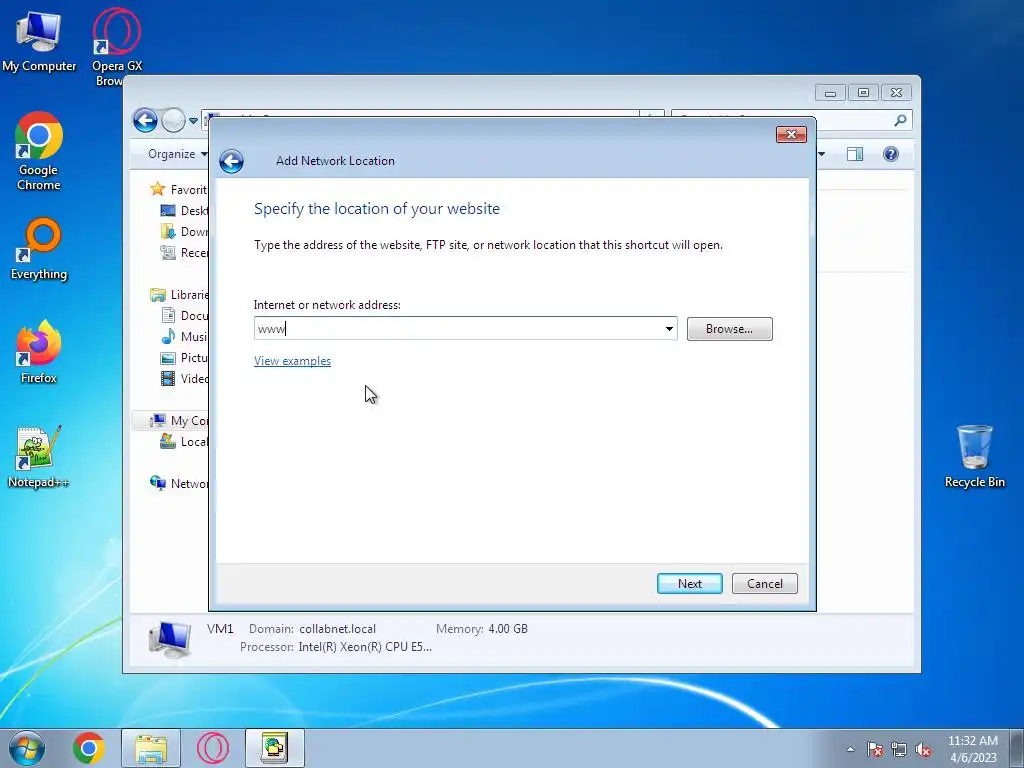1024x768 pixels.
Task: Open the Recycle Bin
Action: 974,457
